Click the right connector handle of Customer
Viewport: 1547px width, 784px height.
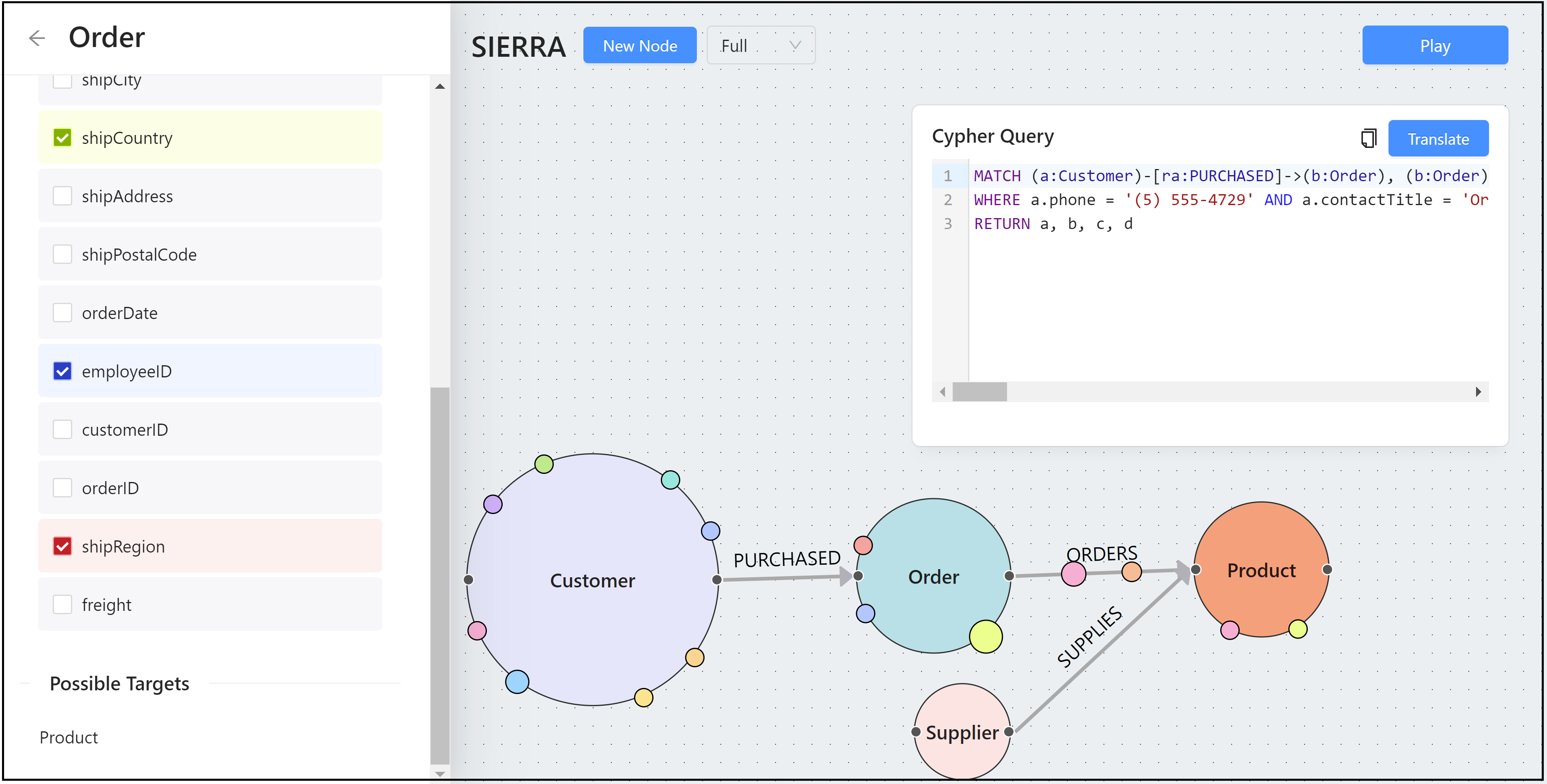click(x=716, y=579)
